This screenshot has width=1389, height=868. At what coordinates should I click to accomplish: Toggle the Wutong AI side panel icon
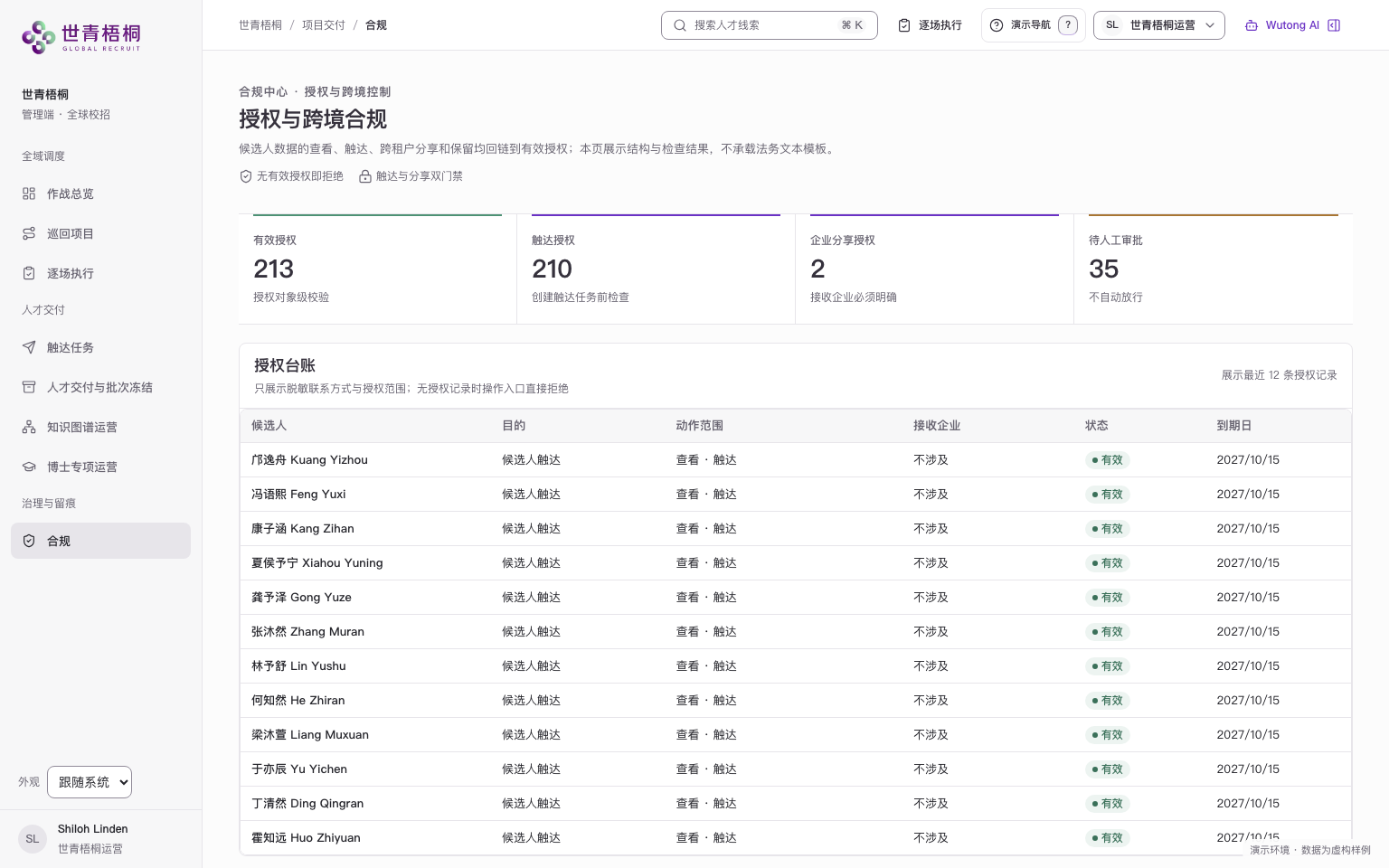click(1334, 25)
